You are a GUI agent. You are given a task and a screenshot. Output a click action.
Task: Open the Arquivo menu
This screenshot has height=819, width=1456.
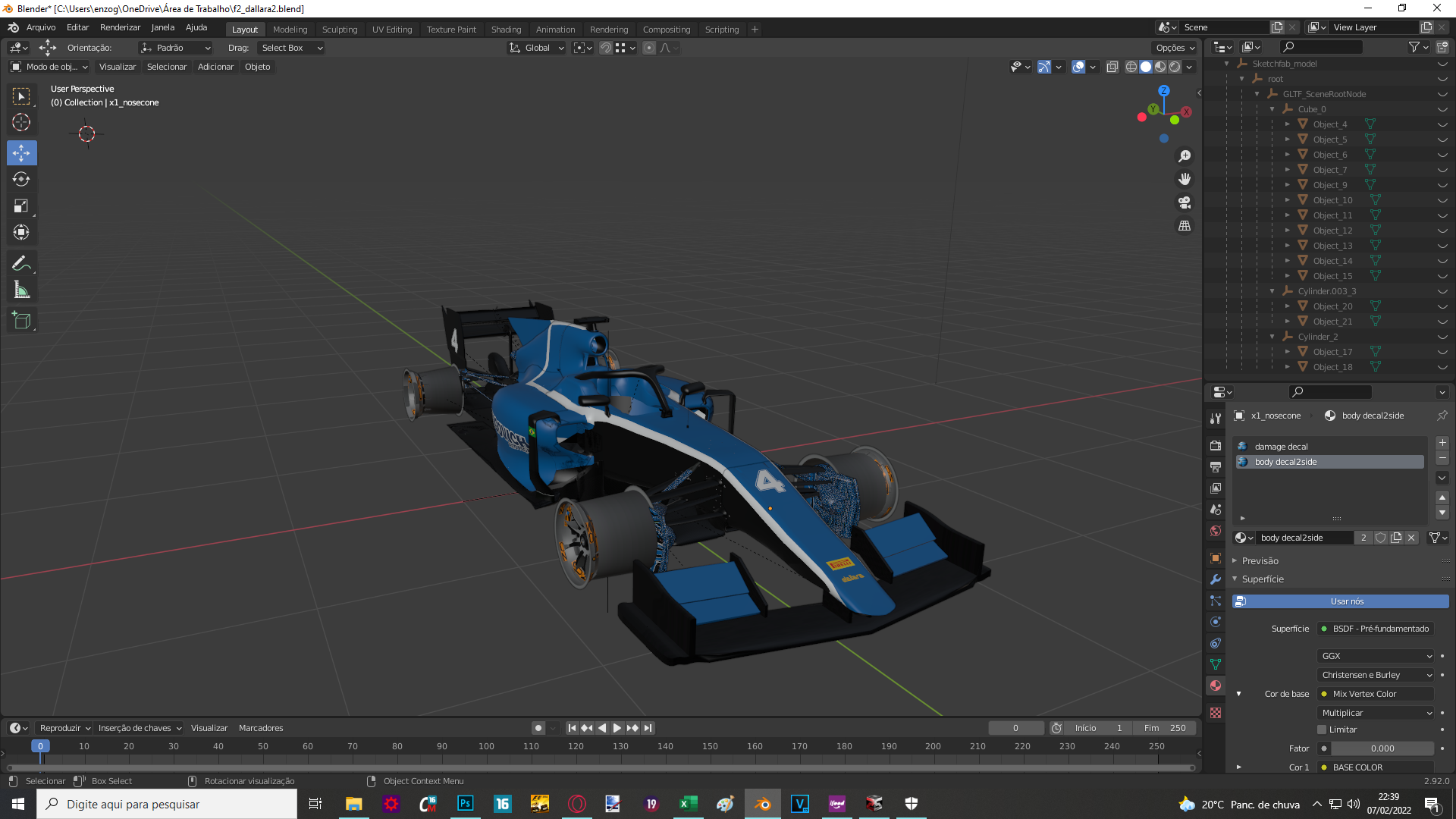click(41, 27)
